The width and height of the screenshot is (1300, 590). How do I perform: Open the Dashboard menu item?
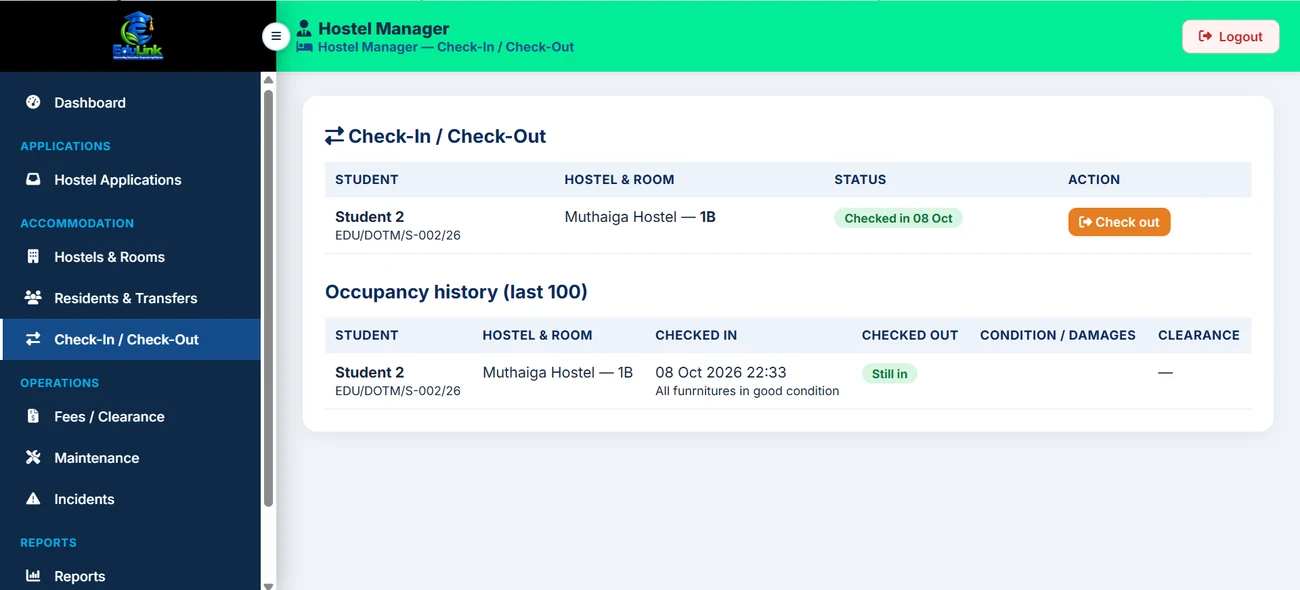[130, 102]
